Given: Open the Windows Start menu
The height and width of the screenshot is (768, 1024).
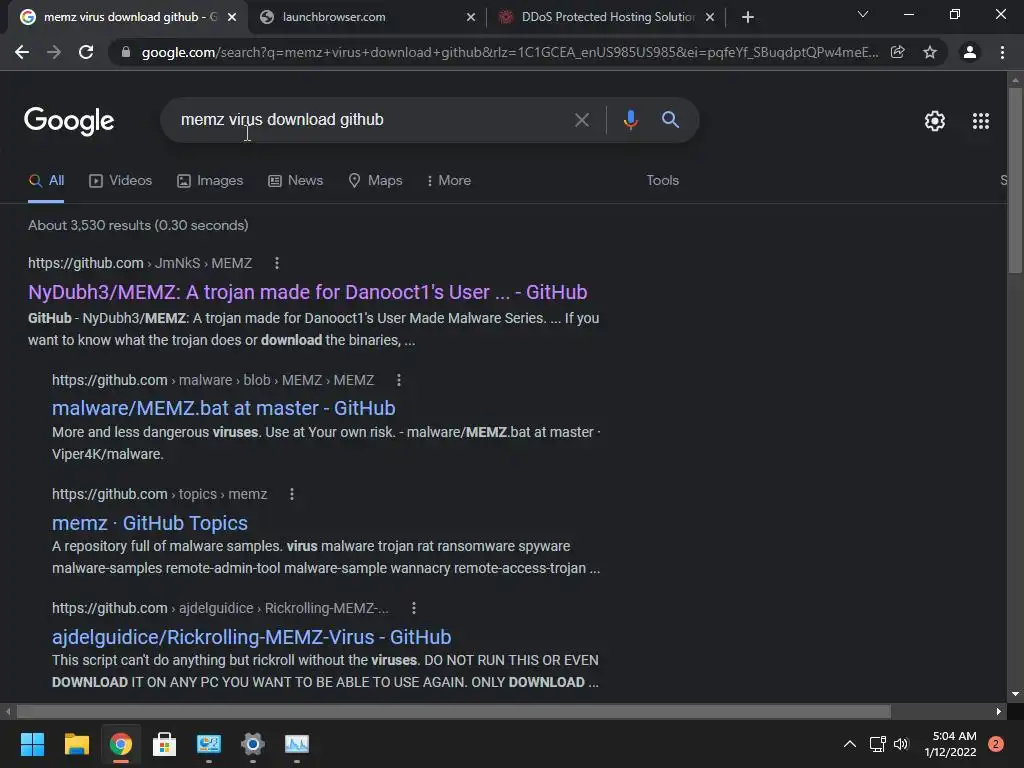Looking at the screenshot, I should pos(32,744).
